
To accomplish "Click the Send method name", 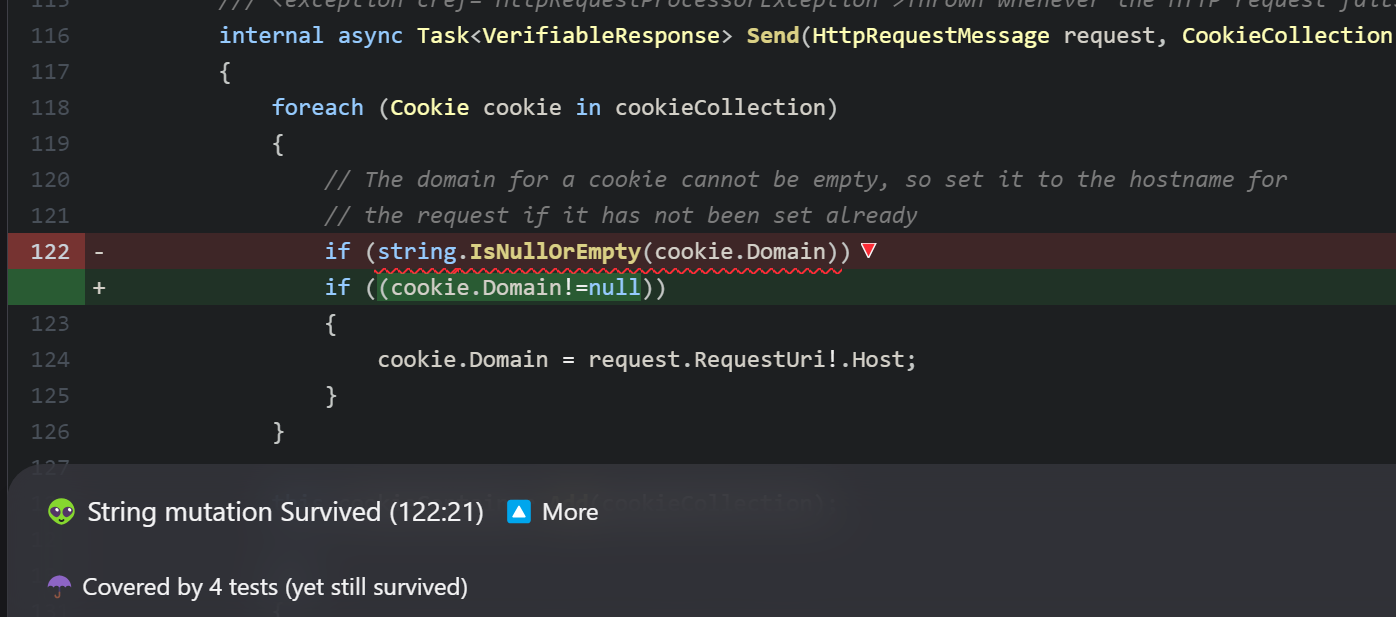I will coord(772,36).
